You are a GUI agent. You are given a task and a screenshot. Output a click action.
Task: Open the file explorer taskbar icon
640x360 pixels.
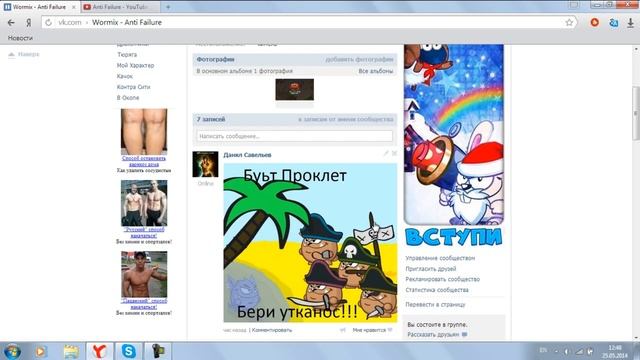(71, 351)
